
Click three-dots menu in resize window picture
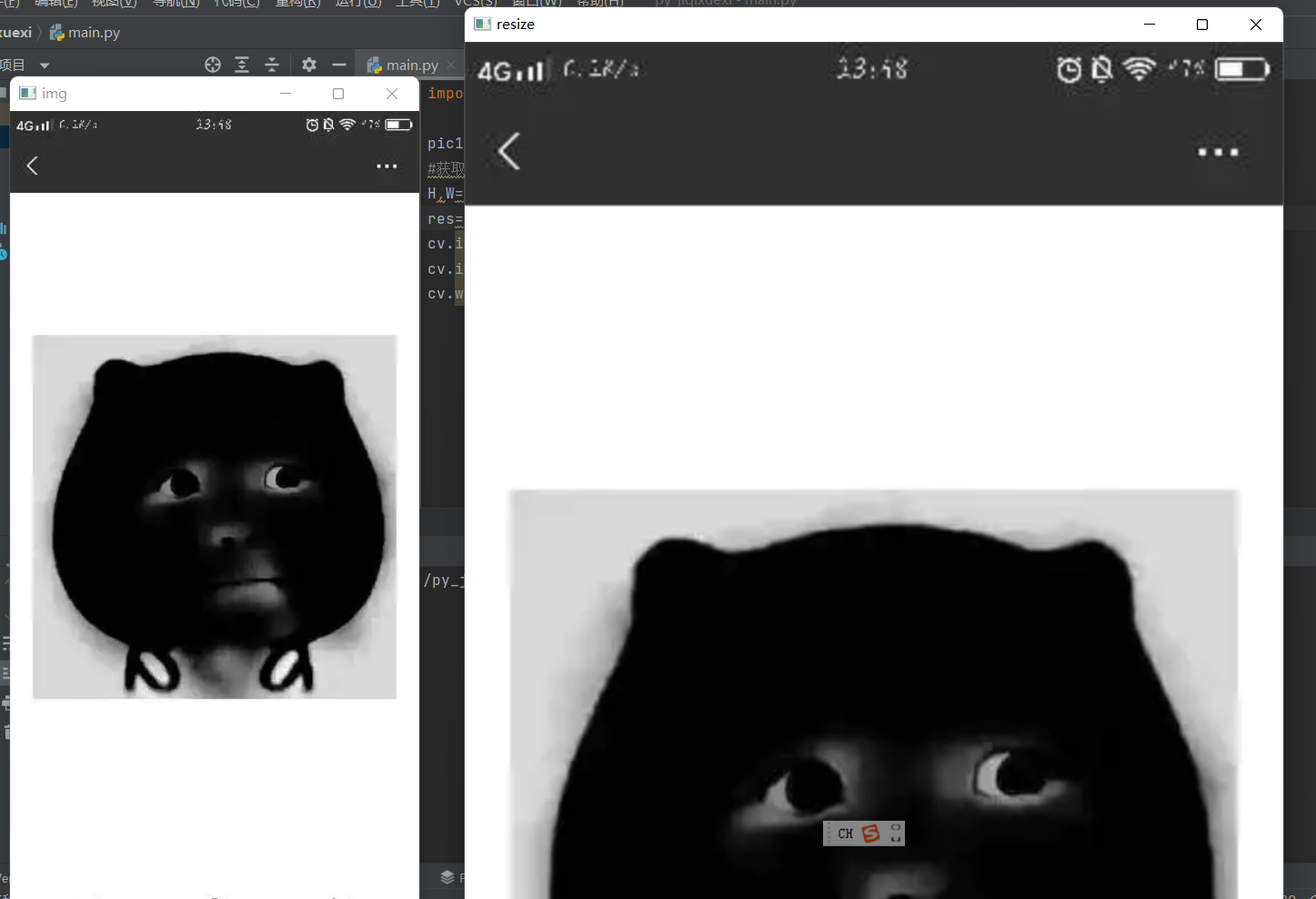click(x=1218, y=152)
